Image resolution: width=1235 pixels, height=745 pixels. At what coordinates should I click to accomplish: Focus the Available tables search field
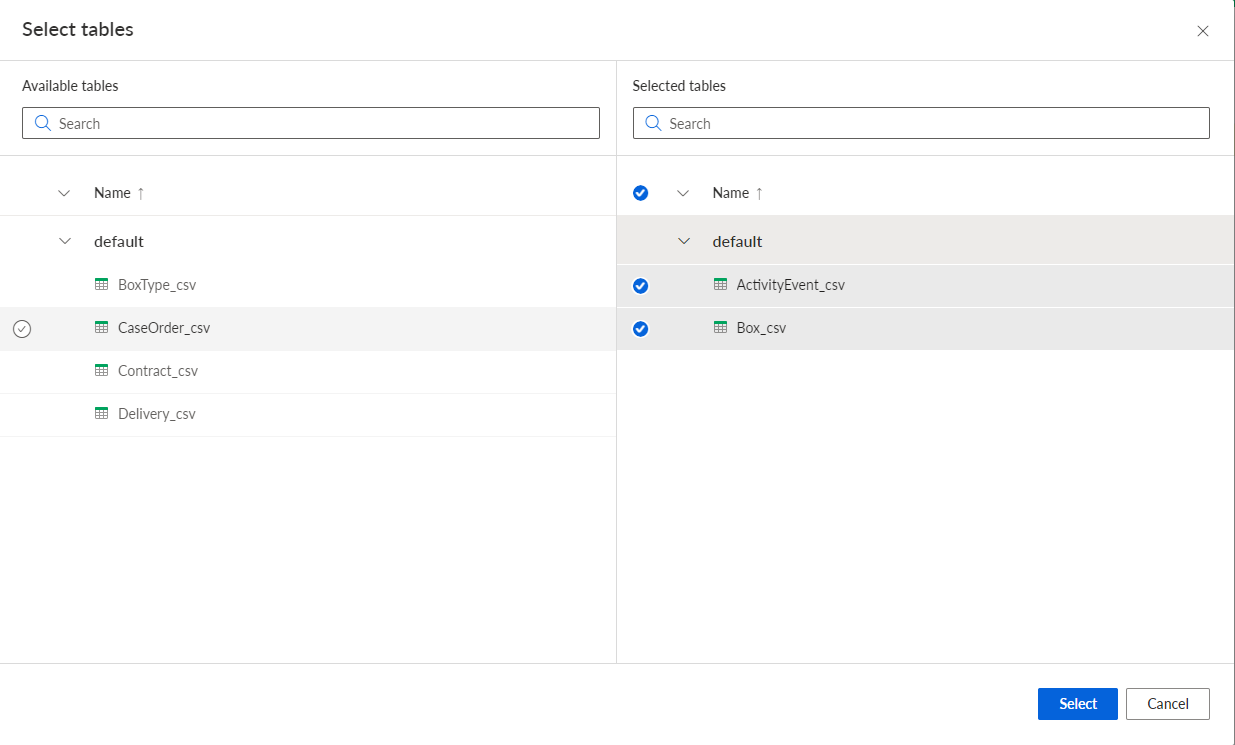[x=311, y=123]
